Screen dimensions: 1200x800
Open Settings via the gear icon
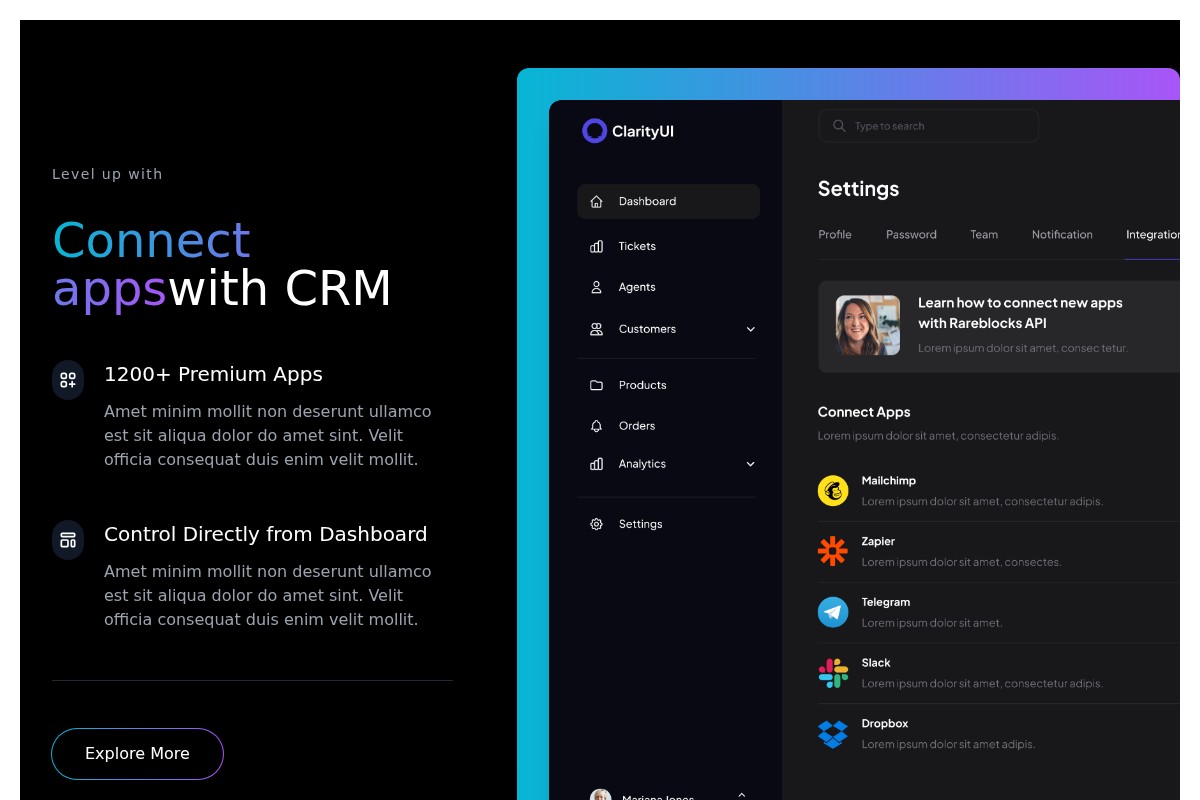pyautogui.click(x=596, y=524)
